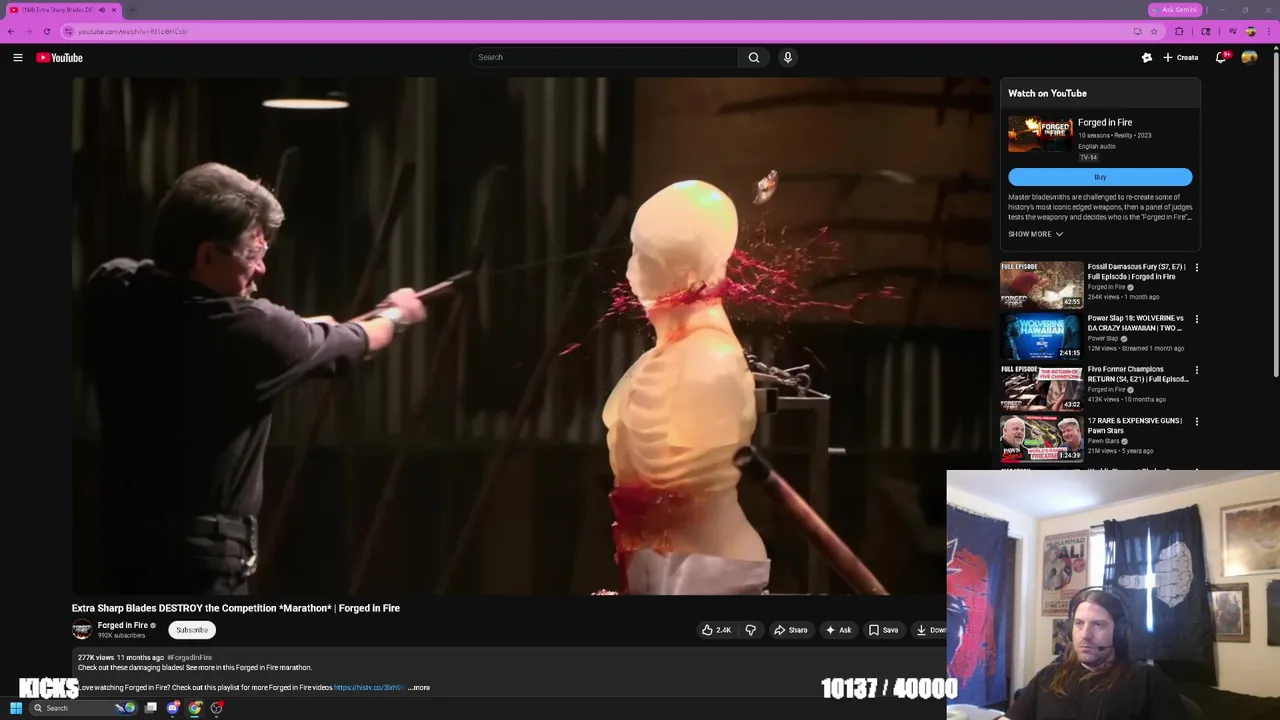Open a new browser tab
This screenshot has height=720, width=1280.
point(132,10)
